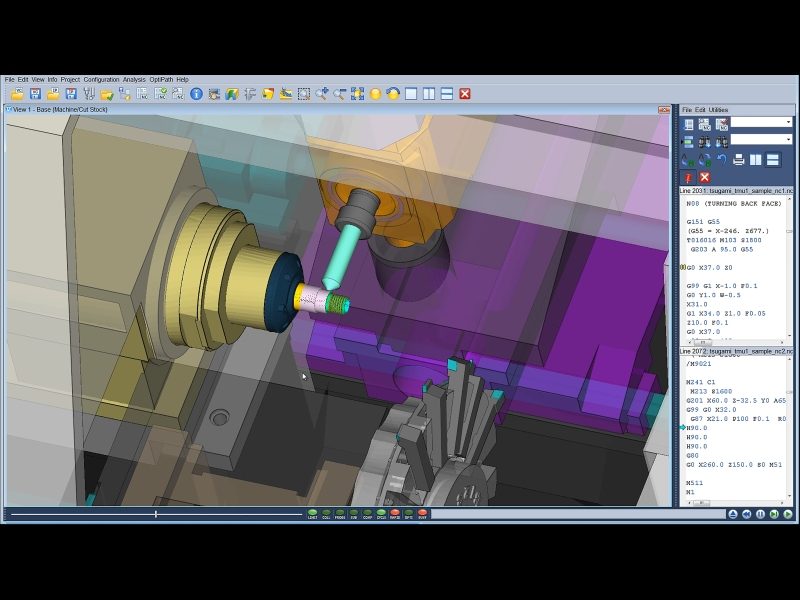Toggle the COMP status light
The width and height of the screenshot is (800, 600).
[367, 514]
